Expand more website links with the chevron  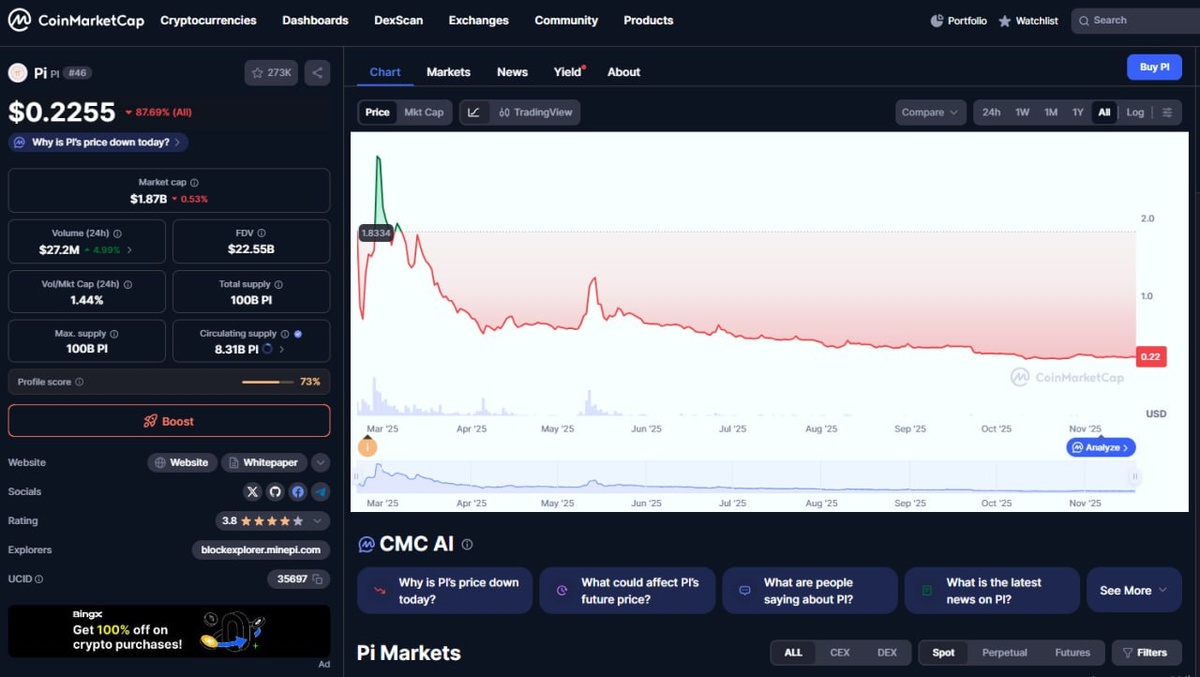[x=320, y=462]
